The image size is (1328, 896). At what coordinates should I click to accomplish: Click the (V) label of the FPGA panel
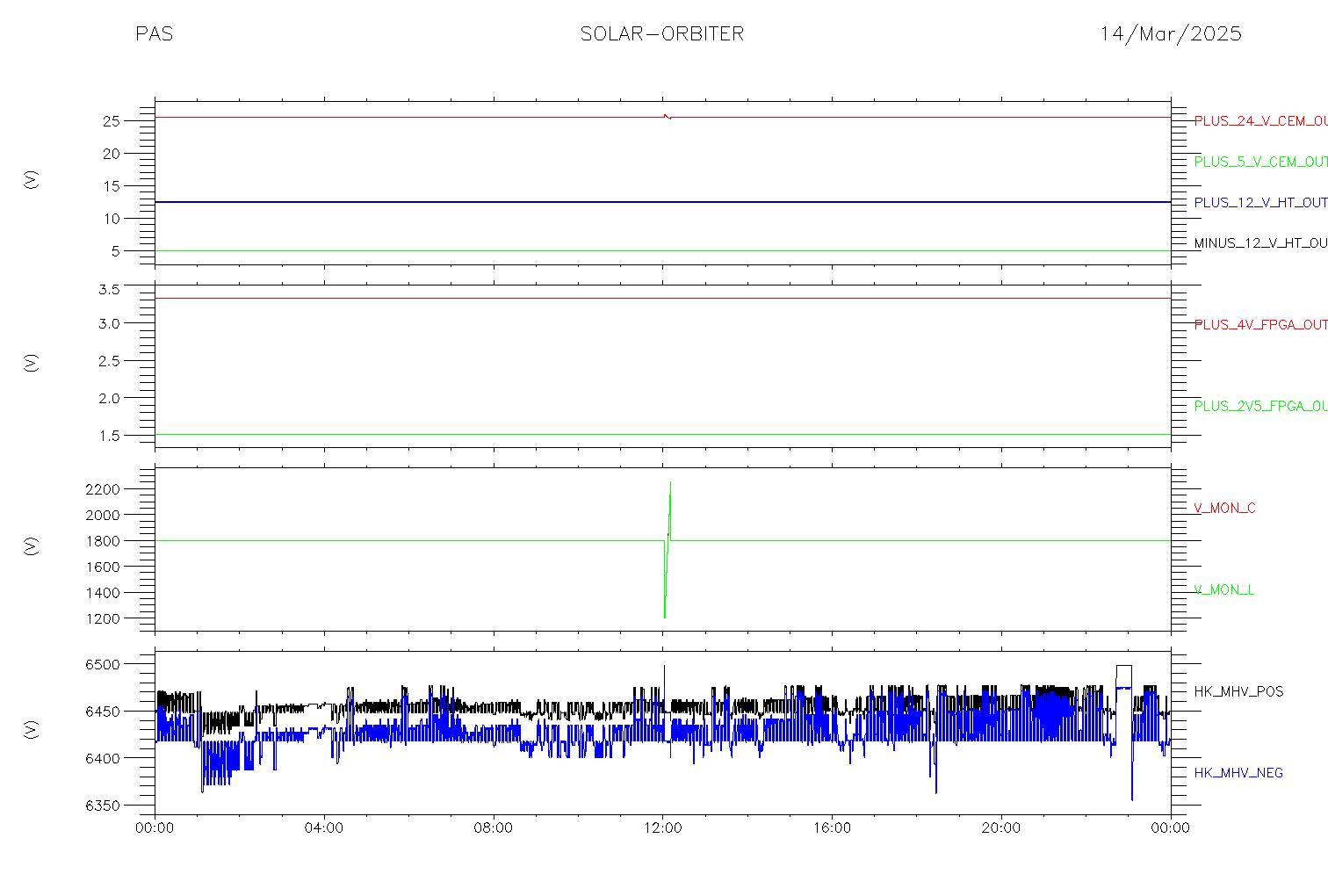pyautogui.click(x=32, y=363)
